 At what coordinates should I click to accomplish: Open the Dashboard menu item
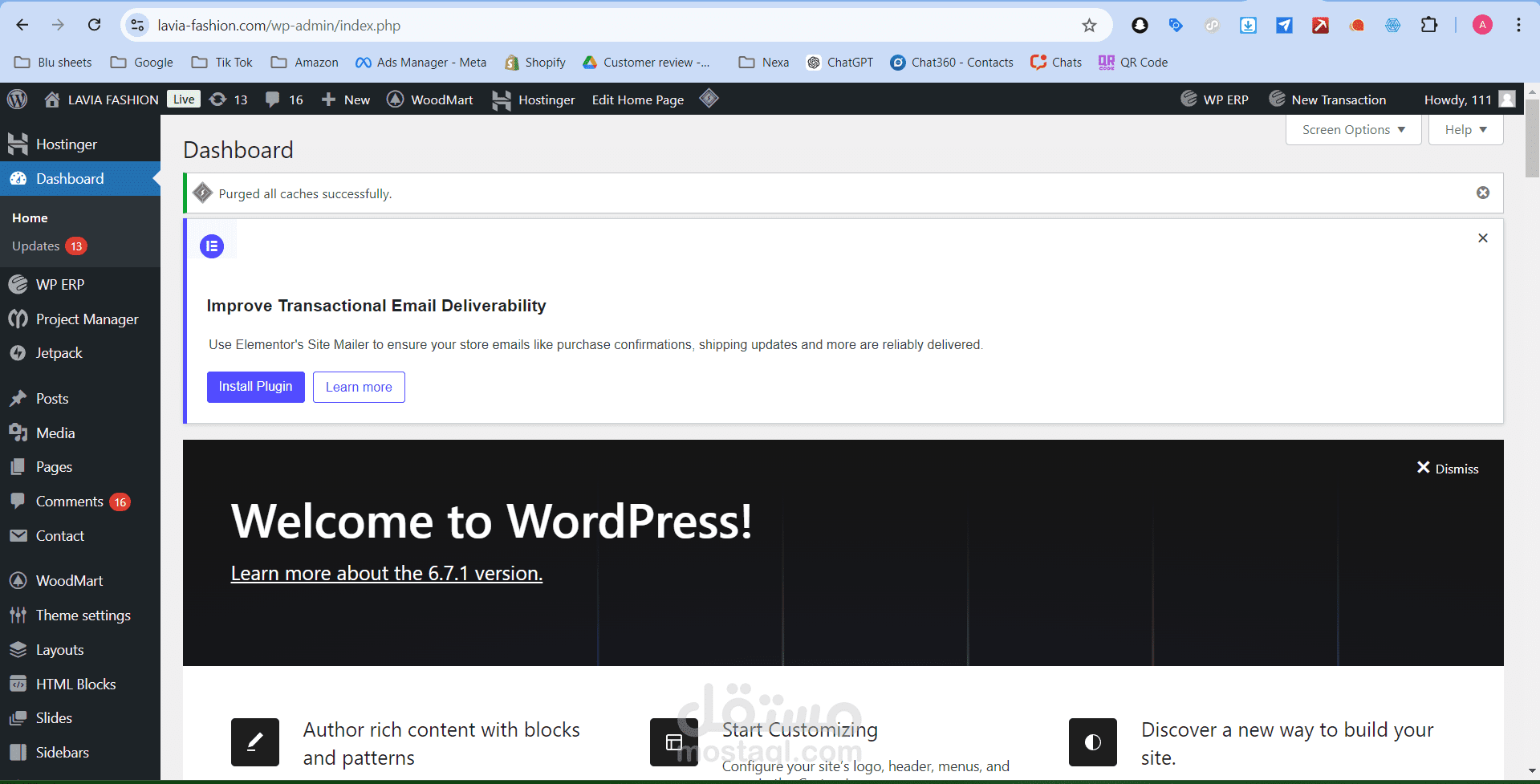coord(80,179)
